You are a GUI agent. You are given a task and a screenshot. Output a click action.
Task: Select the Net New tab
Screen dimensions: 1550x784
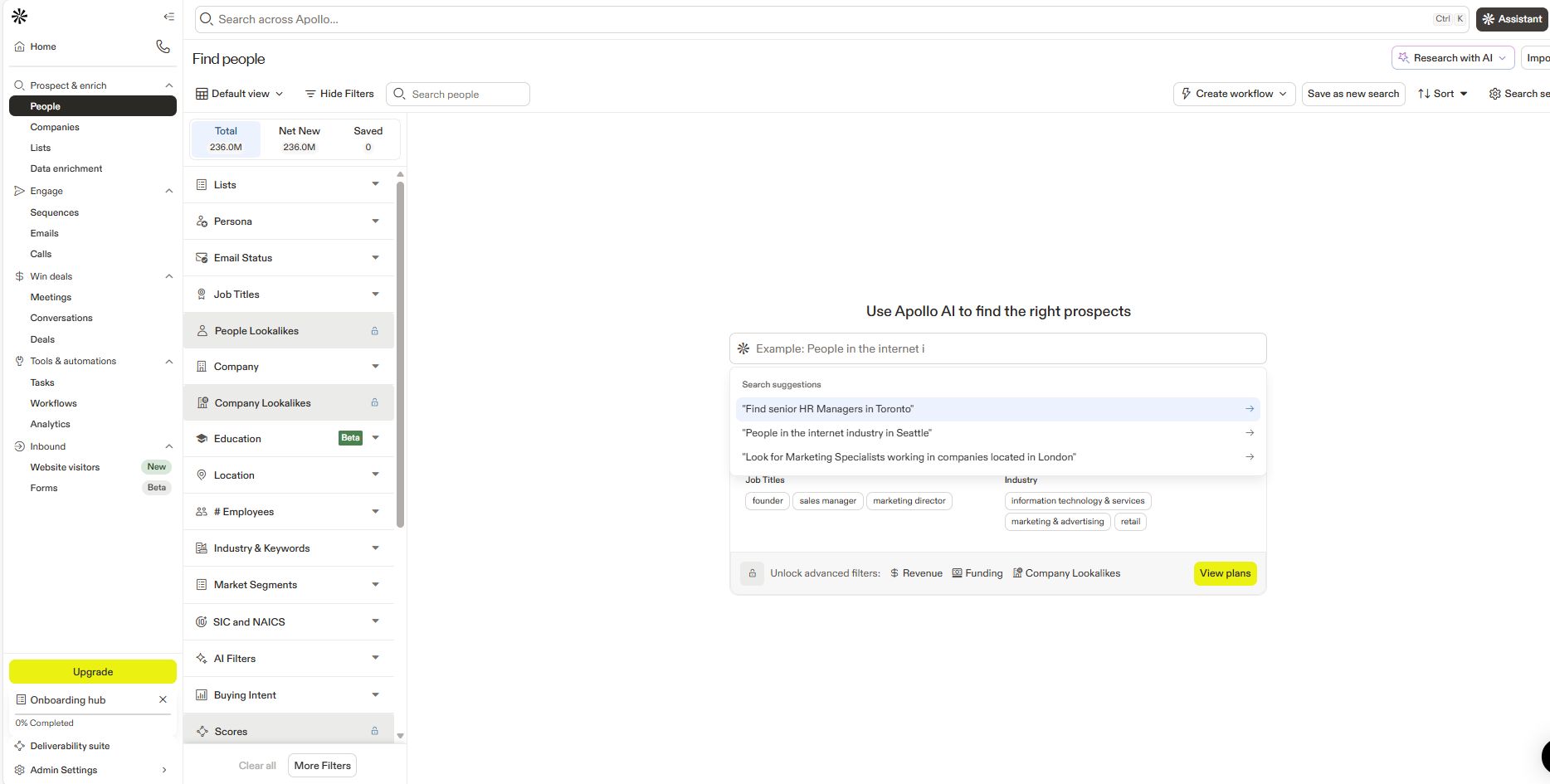point(299,139)
